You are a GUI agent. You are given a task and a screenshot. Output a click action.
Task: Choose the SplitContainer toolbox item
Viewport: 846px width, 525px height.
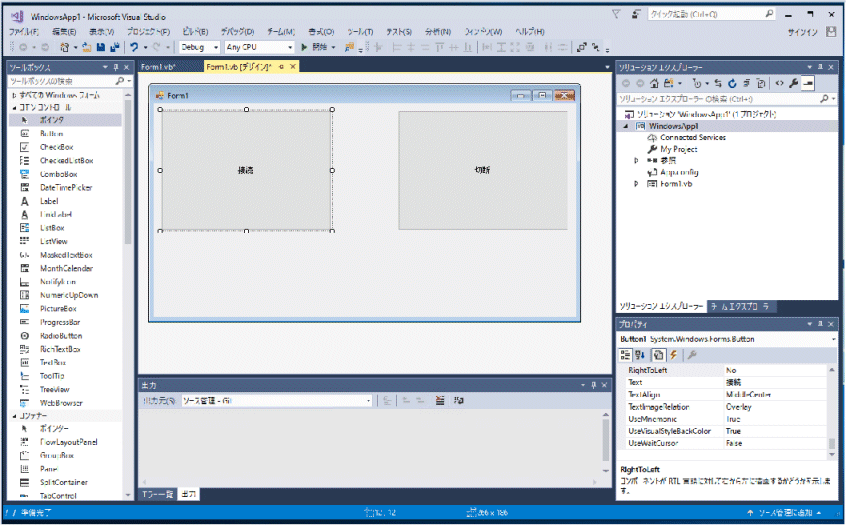(64, 482)
